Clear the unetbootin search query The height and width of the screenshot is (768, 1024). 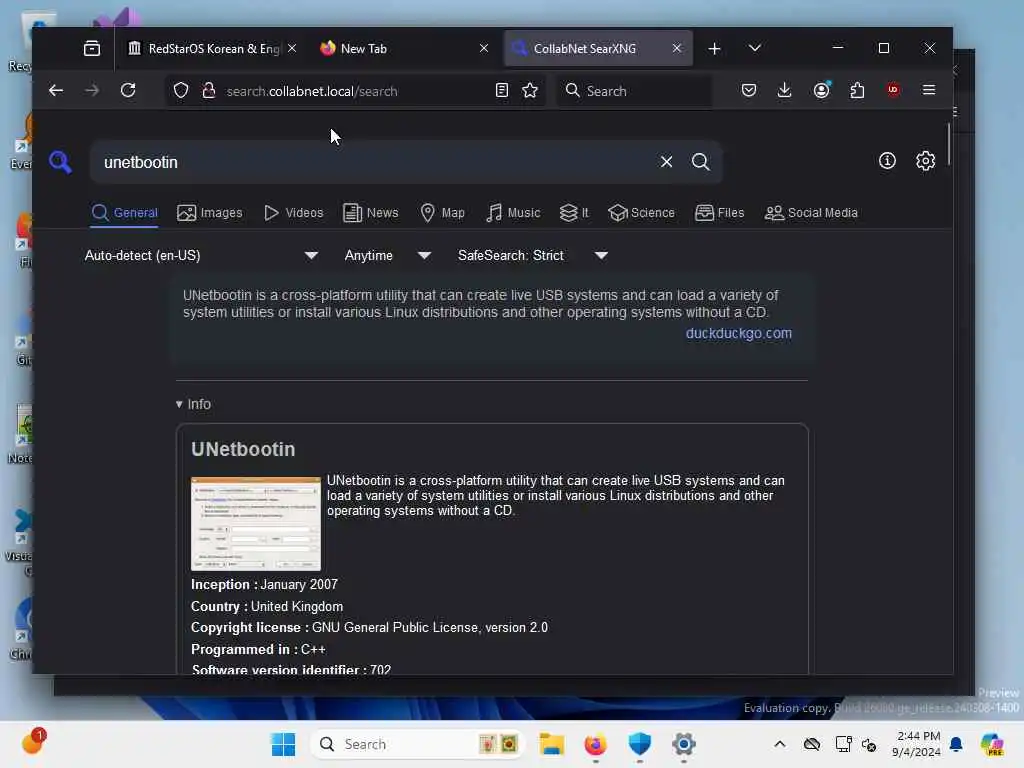[666, 161]
